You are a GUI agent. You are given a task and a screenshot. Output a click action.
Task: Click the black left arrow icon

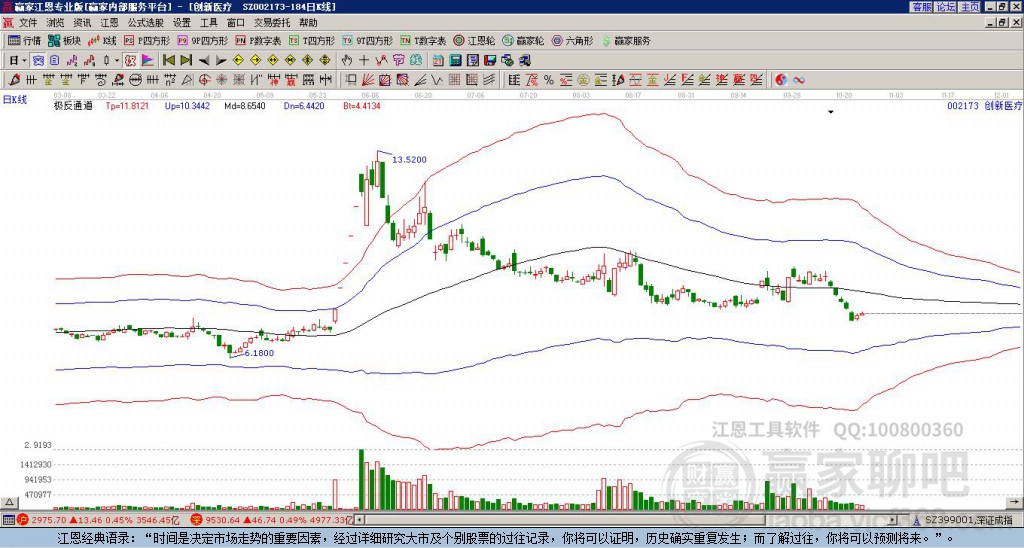[x=204, y=61]
